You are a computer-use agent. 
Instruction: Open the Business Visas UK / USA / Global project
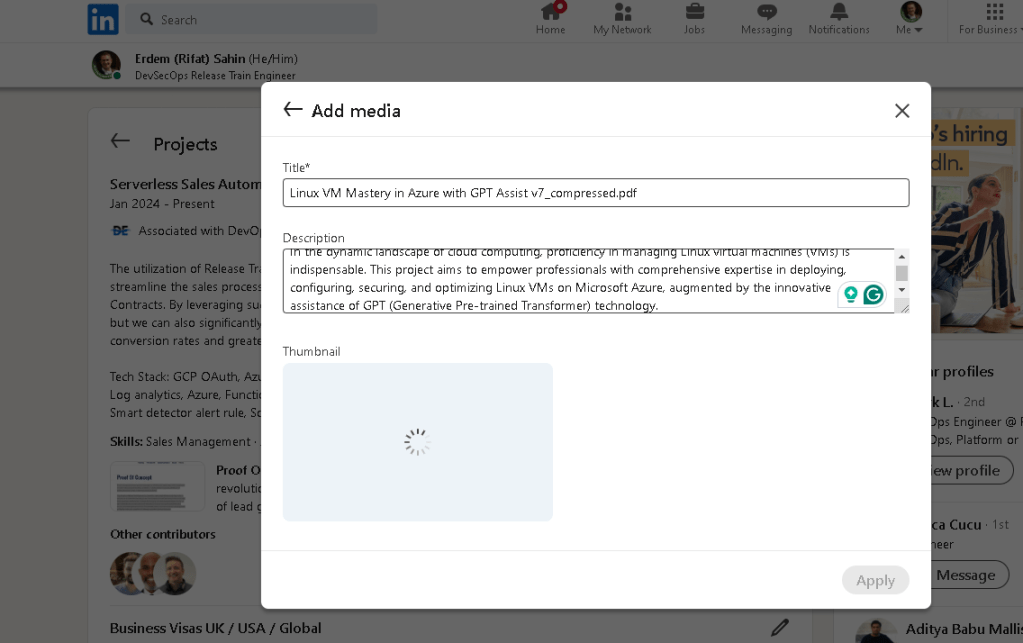click(215, 628)
